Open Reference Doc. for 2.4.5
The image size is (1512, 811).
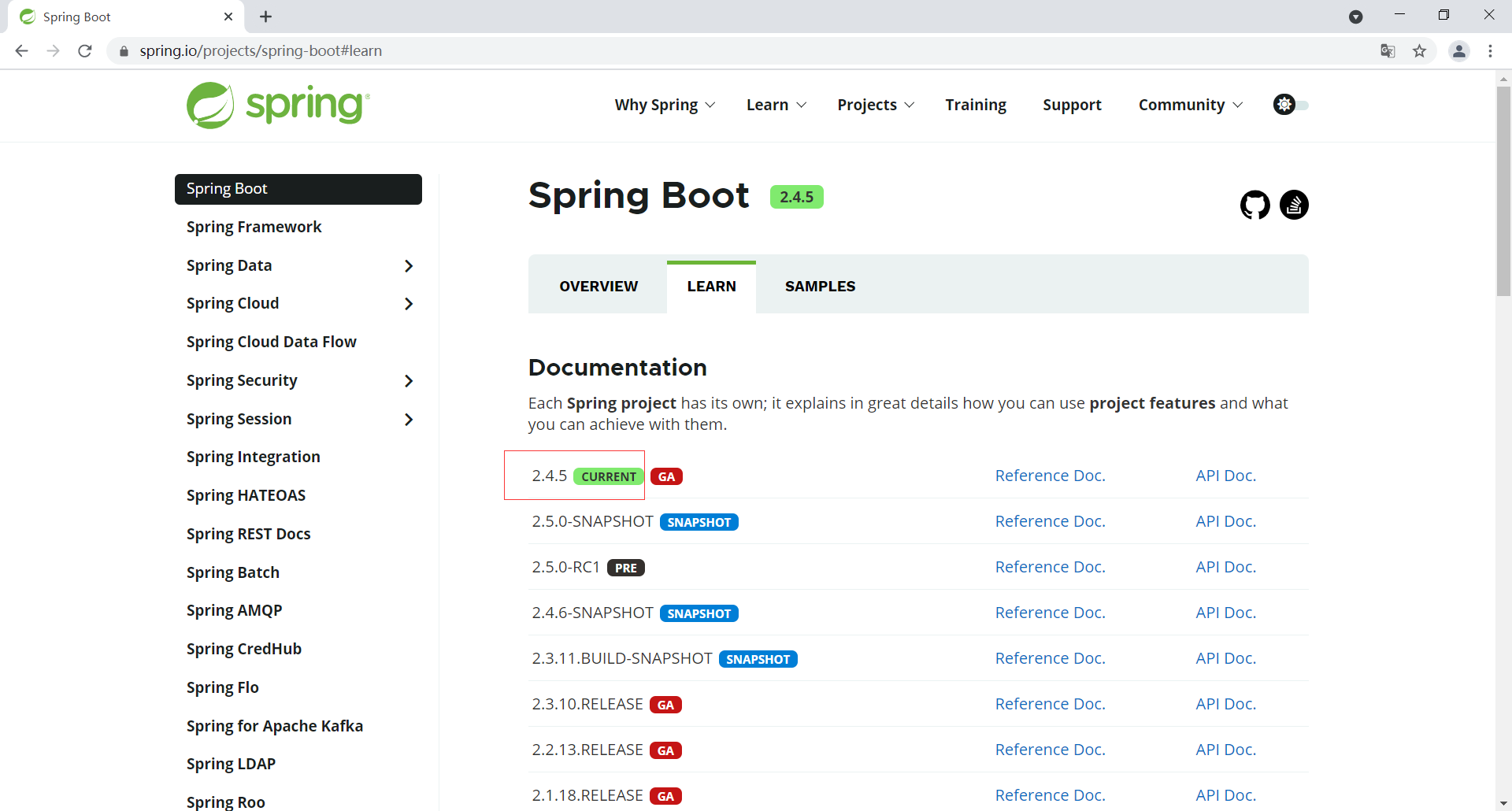pyautogui.click(x=1050, y=476)
